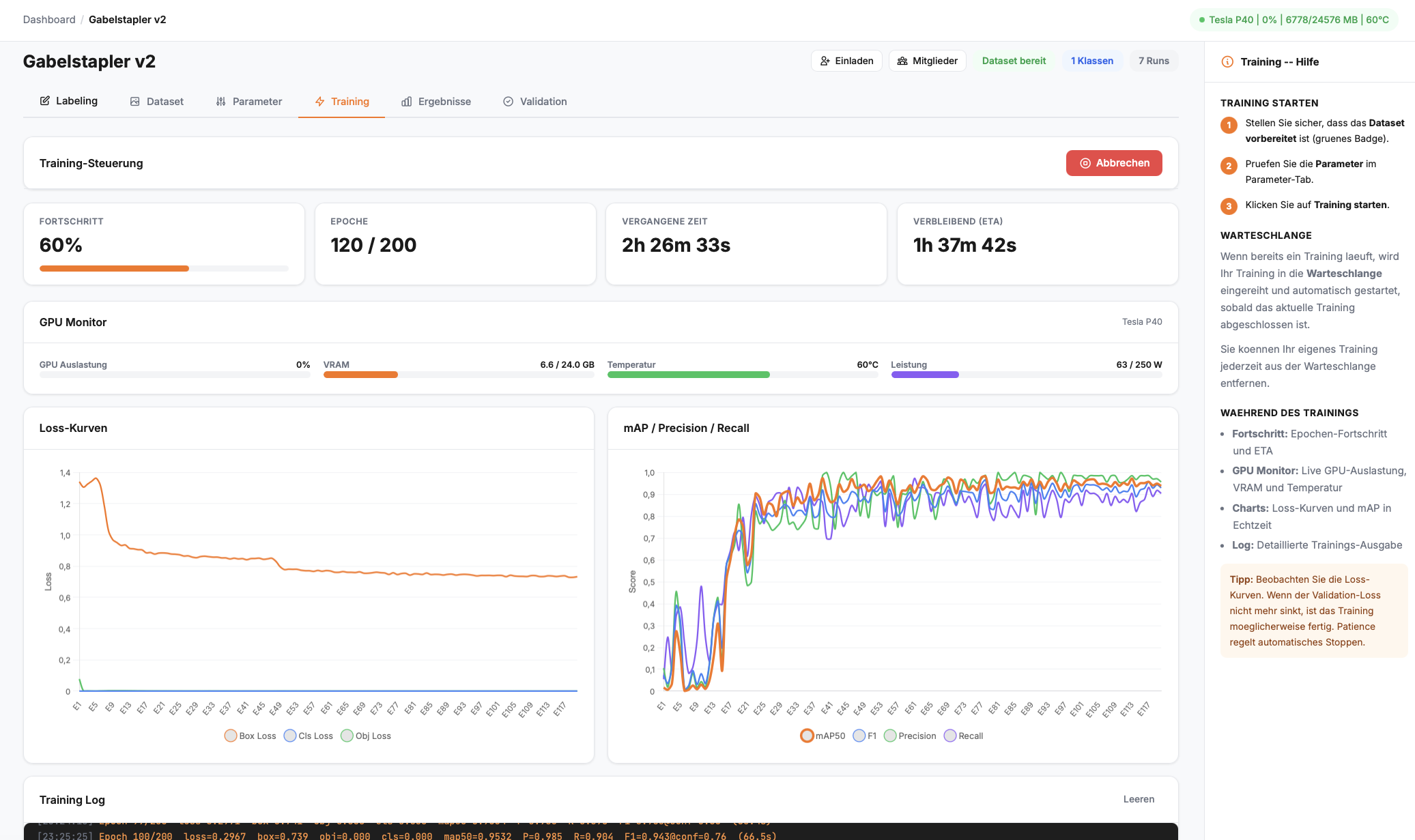Click the Training lightning bolt icon
This screenshot has height=840, width=1415.
pyautogui.click(x=319, y=102)
